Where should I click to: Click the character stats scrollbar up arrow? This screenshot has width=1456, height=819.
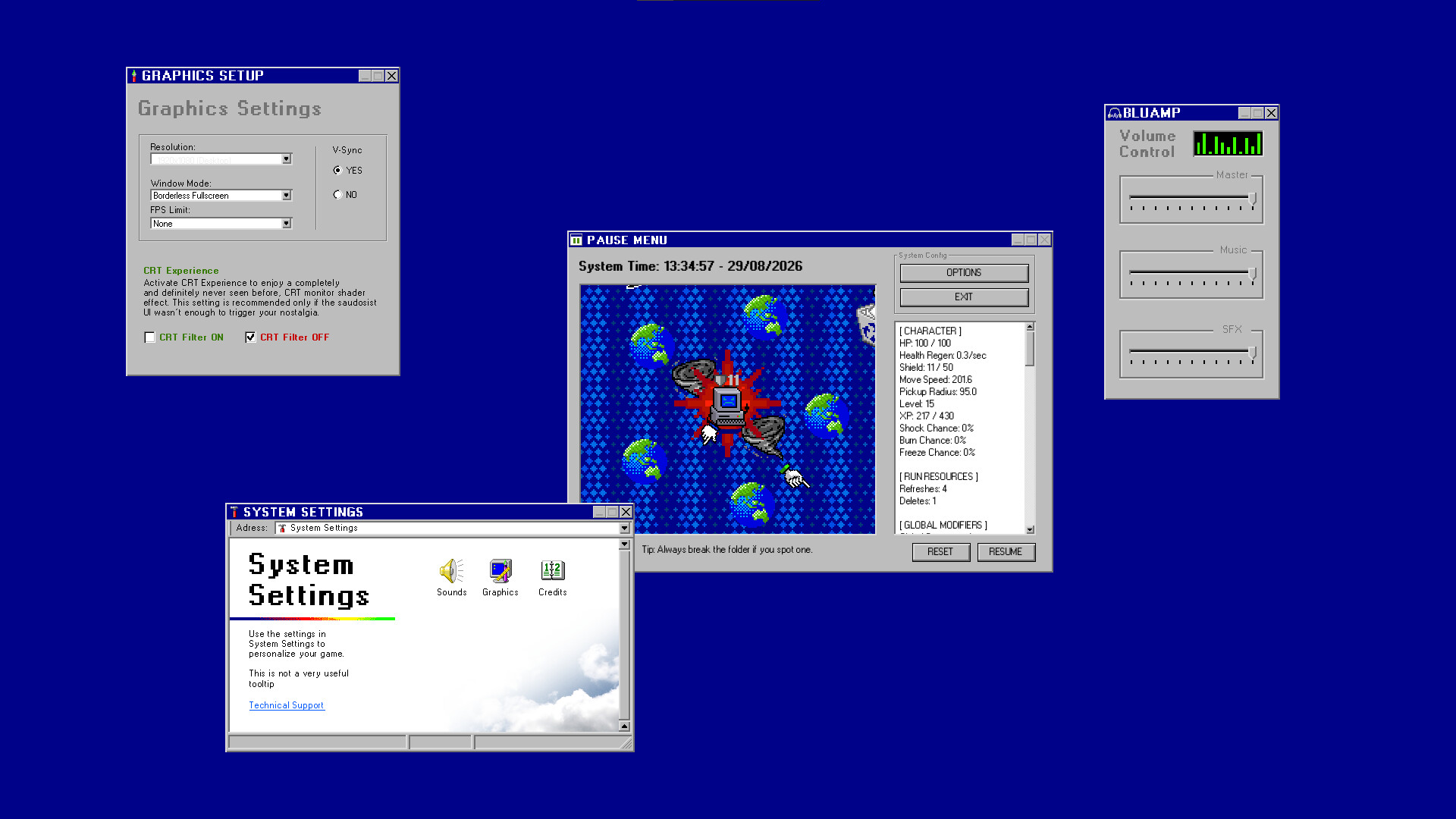click(x=1030, y=327)
